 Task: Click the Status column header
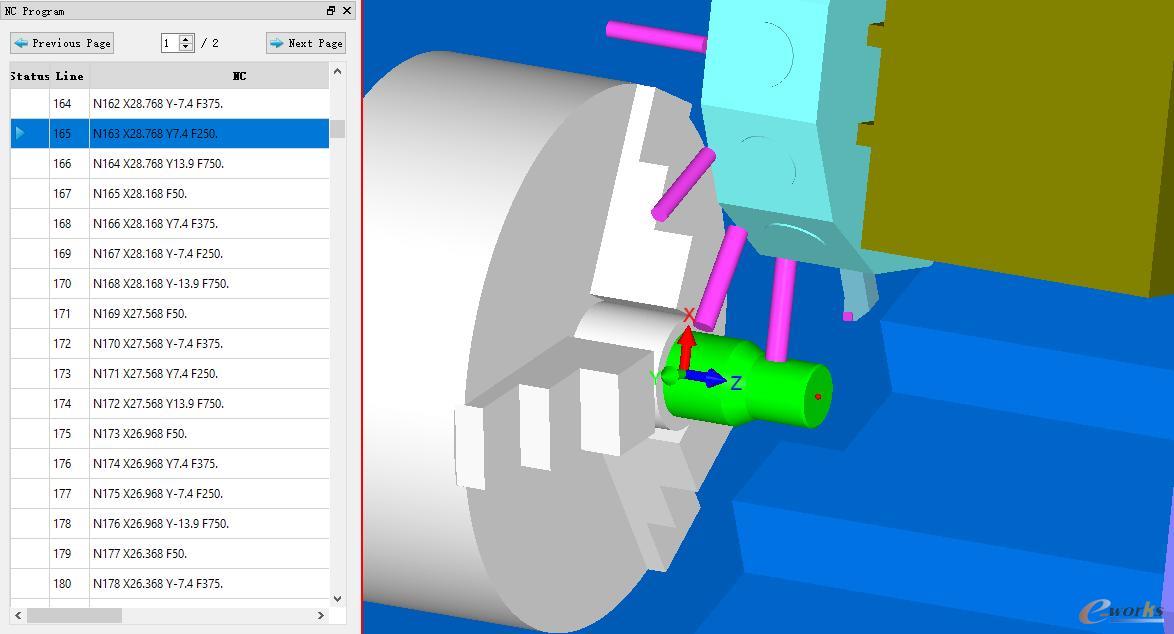[30, 76]
